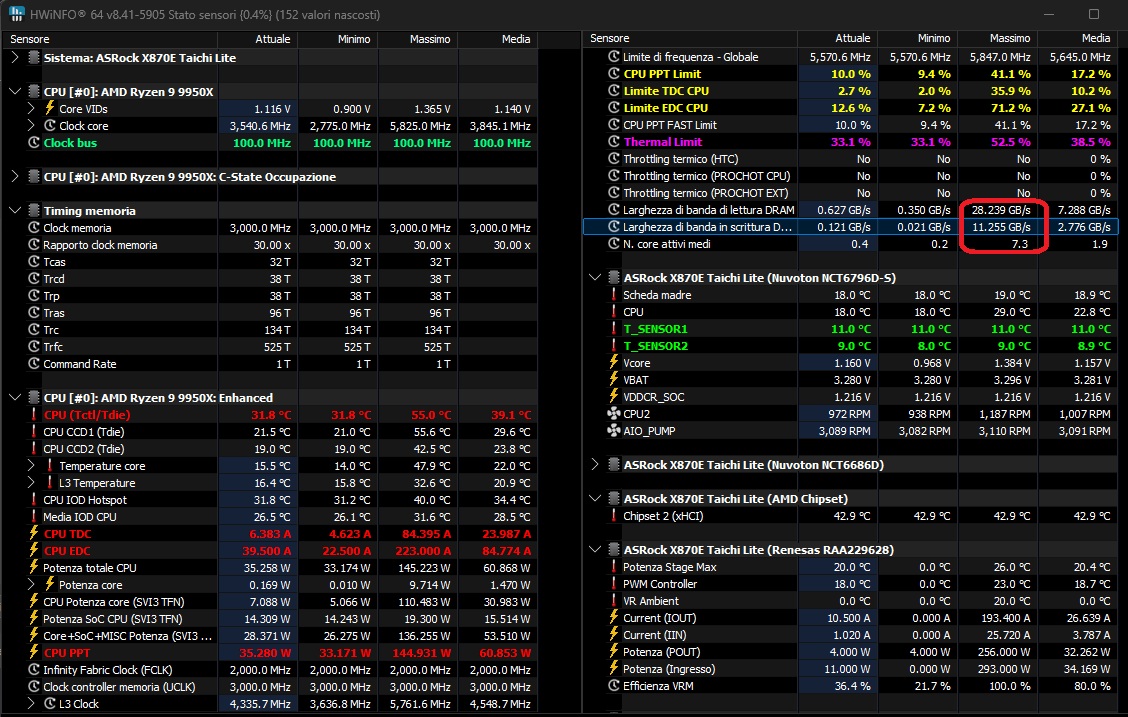Collapse the AMD Ryzen 9 9950X: Enhanced group
1128x717 pixels.
tap(15, 398)
